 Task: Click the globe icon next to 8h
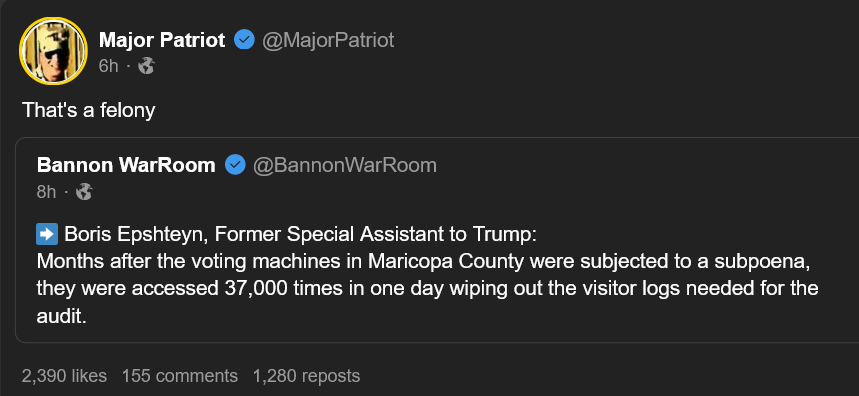coord(84,192)
